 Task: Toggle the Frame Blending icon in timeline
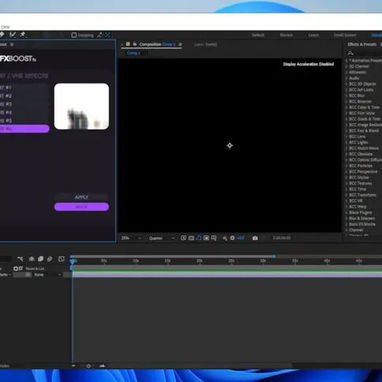41,259
